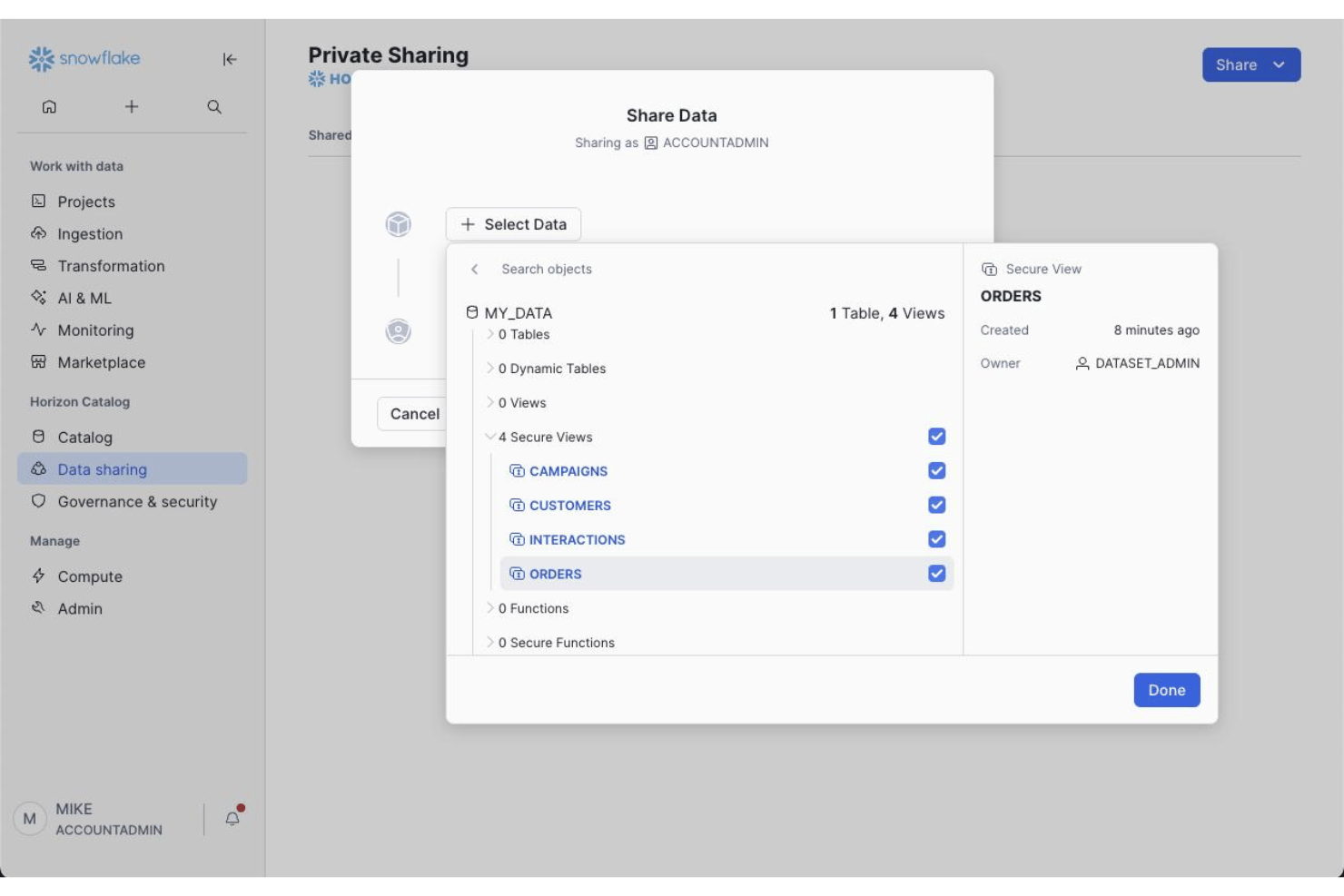Viewport: 1344px width, 896px height.
Task: Click the Cancel button
Action: (x=411, y=414)
